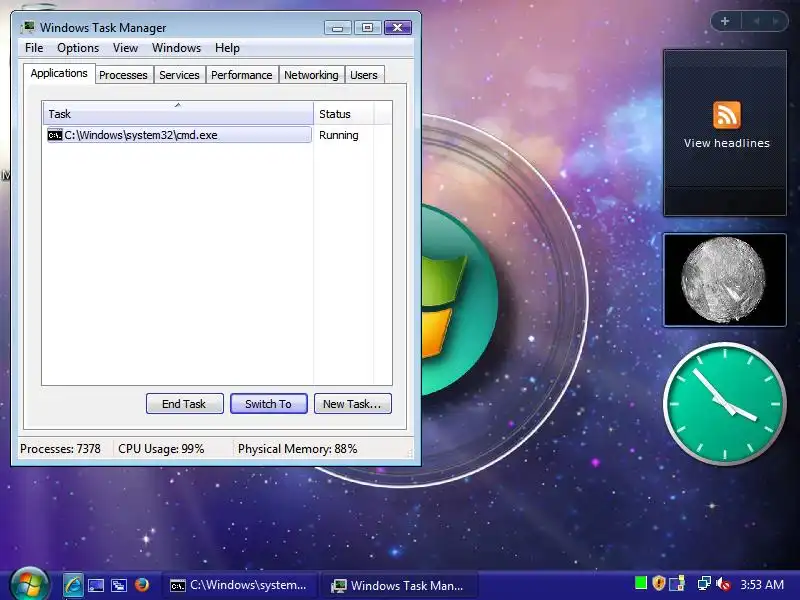The width and height of the screenshot is (800, 600).
Task: Open the Windows menu
Action: (x=177, y=48)
